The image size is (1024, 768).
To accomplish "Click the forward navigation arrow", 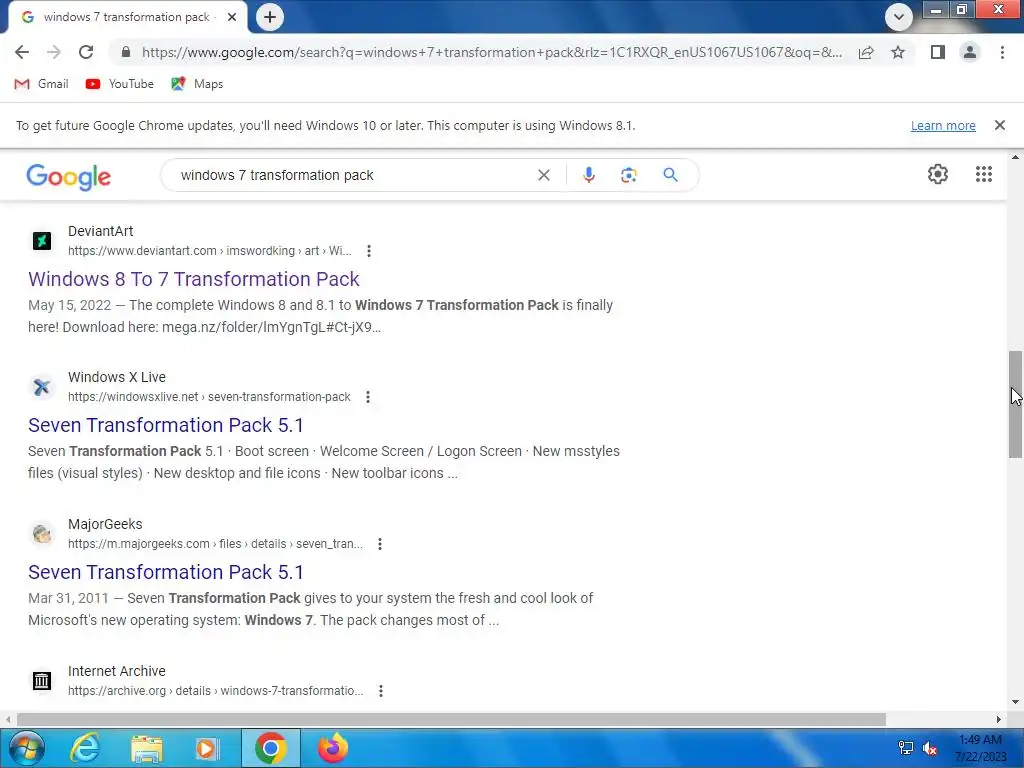I will (54, 52).
